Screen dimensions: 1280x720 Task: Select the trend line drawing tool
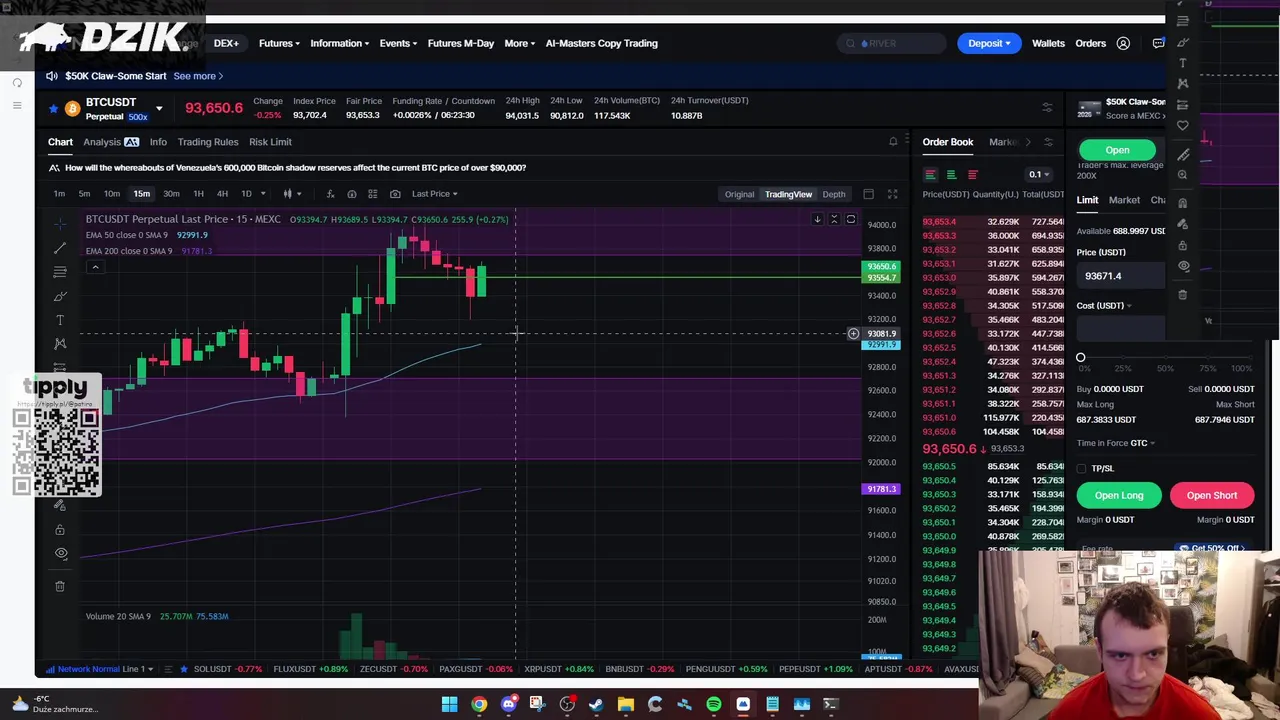click(60, 247)
